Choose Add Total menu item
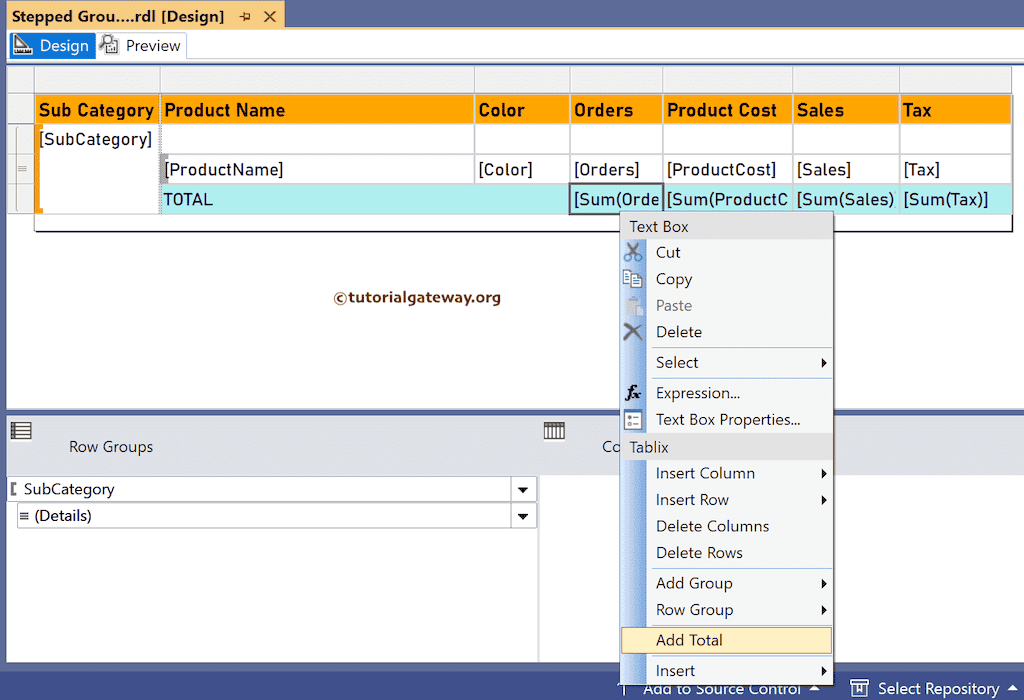1024x700 pixels. point(727,640)
